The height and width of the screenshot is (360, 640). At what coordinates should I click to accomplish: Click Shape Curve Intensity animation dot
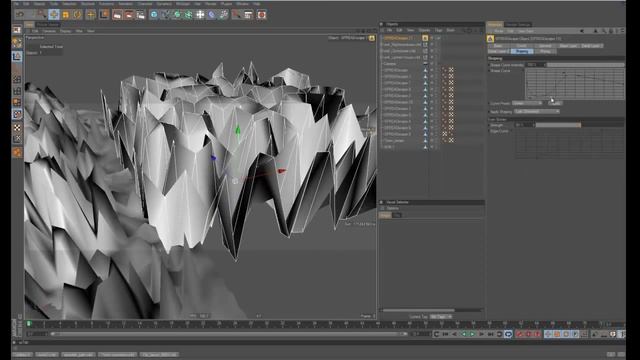tap(489, 65)
